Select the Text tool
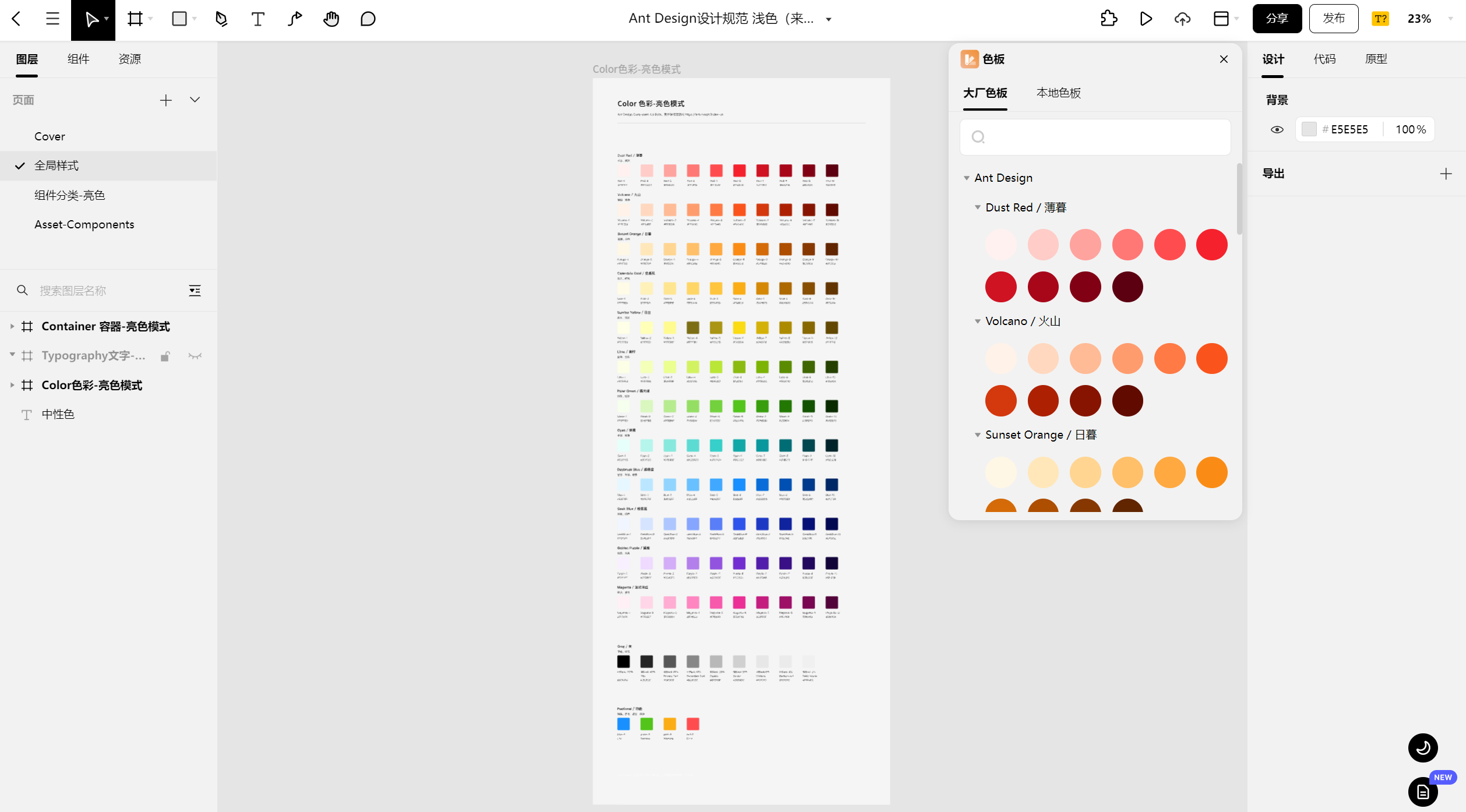 tap(258, 19)
